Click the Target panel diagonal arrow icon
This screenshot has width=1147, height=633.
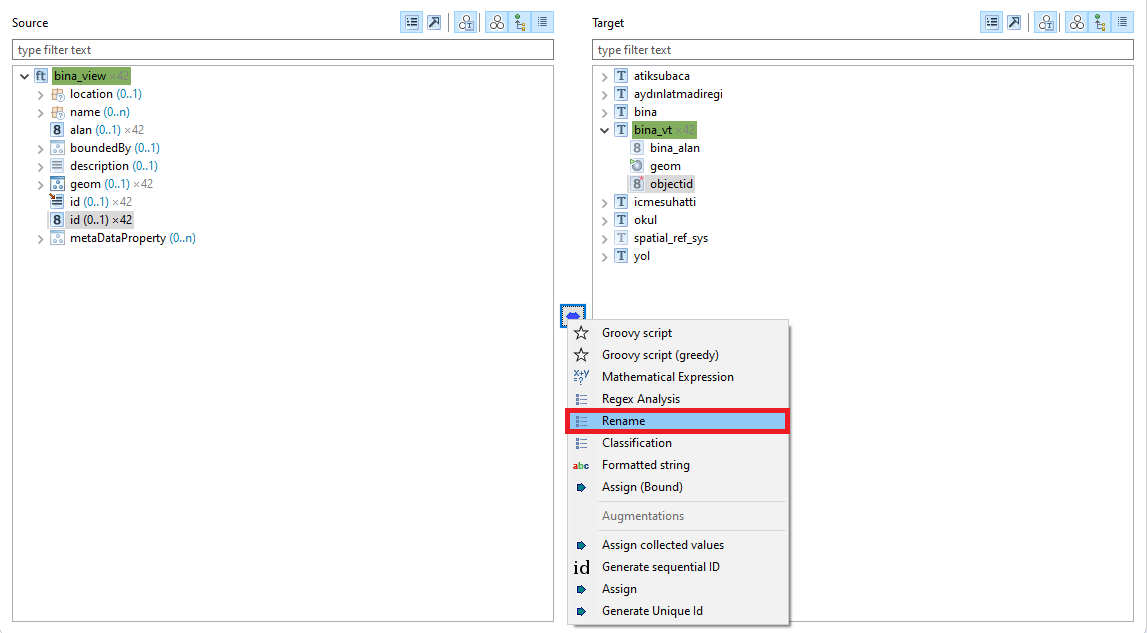[x=1015, y=23]
